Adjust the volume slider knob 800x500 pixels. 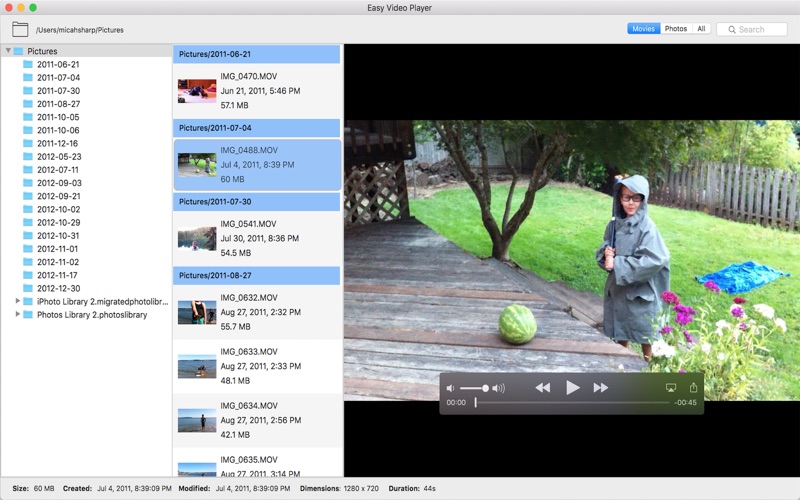(485, 388)
